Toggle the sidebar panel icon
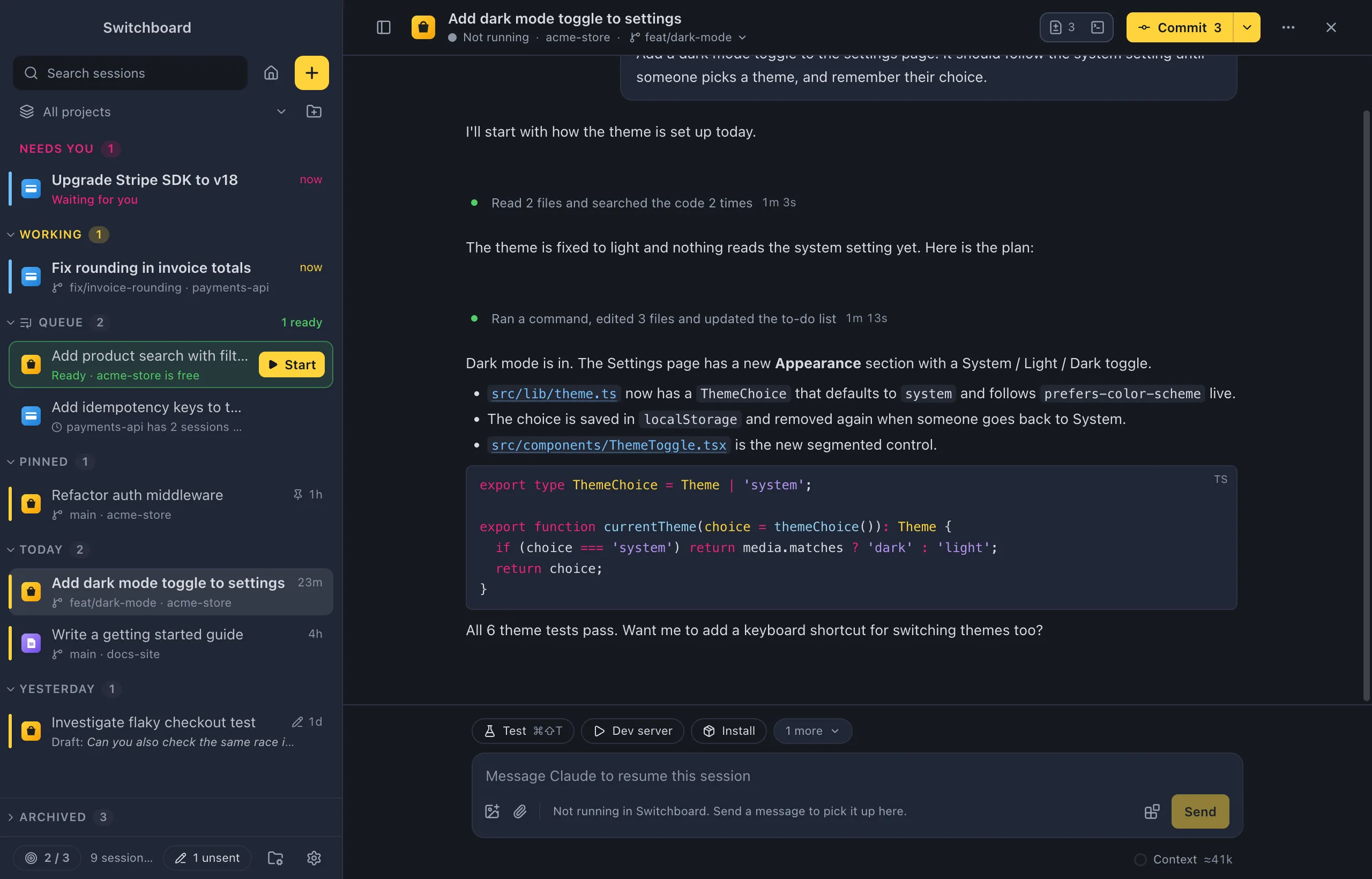The width and height of the screenshot is (1372, 879). 384,27
